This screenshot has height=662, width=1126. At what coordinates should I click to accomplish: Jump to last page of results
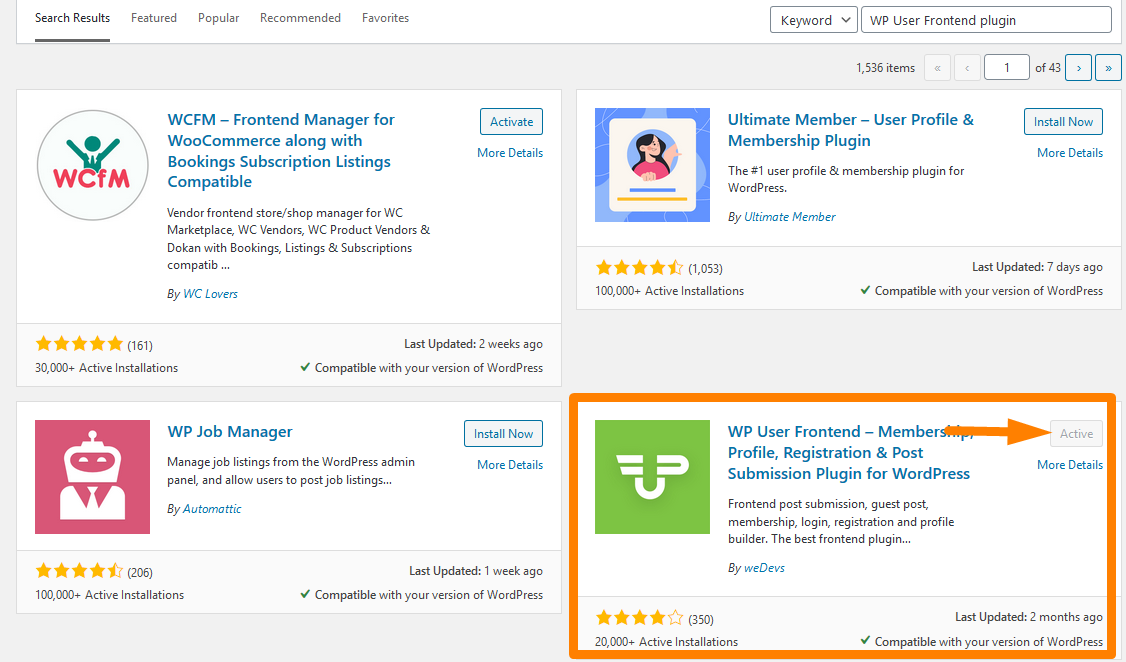coord(1108,67)
